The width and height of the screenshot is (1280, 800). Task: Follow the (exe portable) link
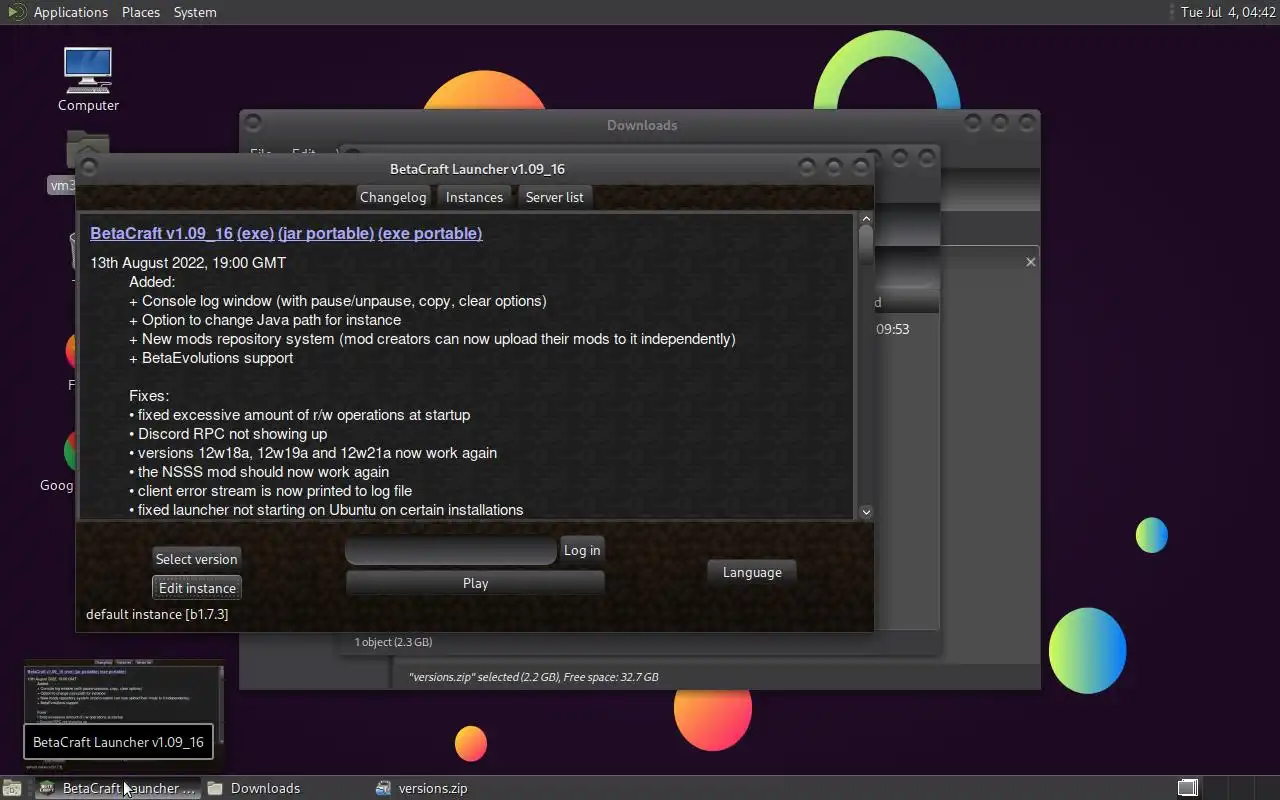tap(430, 233)
